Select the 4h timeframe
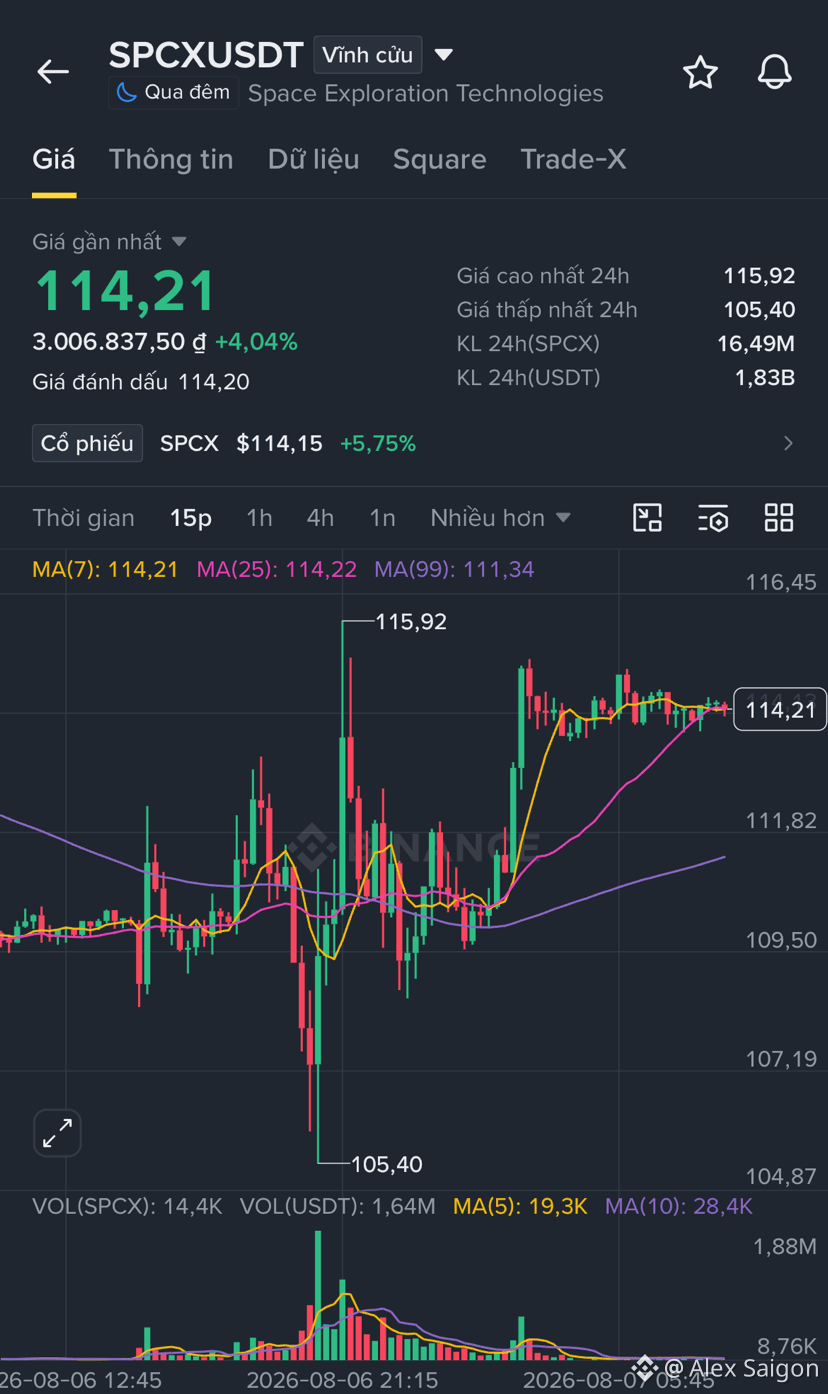The height and width of the screenshot is (1394, 828). 320,518
